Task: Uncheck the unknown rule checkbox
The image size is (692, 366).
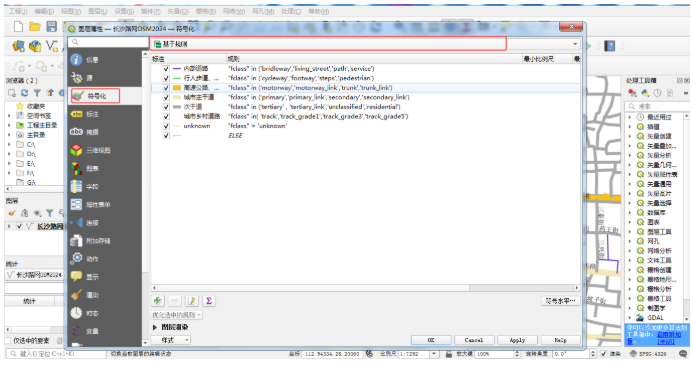Action: 166,126
